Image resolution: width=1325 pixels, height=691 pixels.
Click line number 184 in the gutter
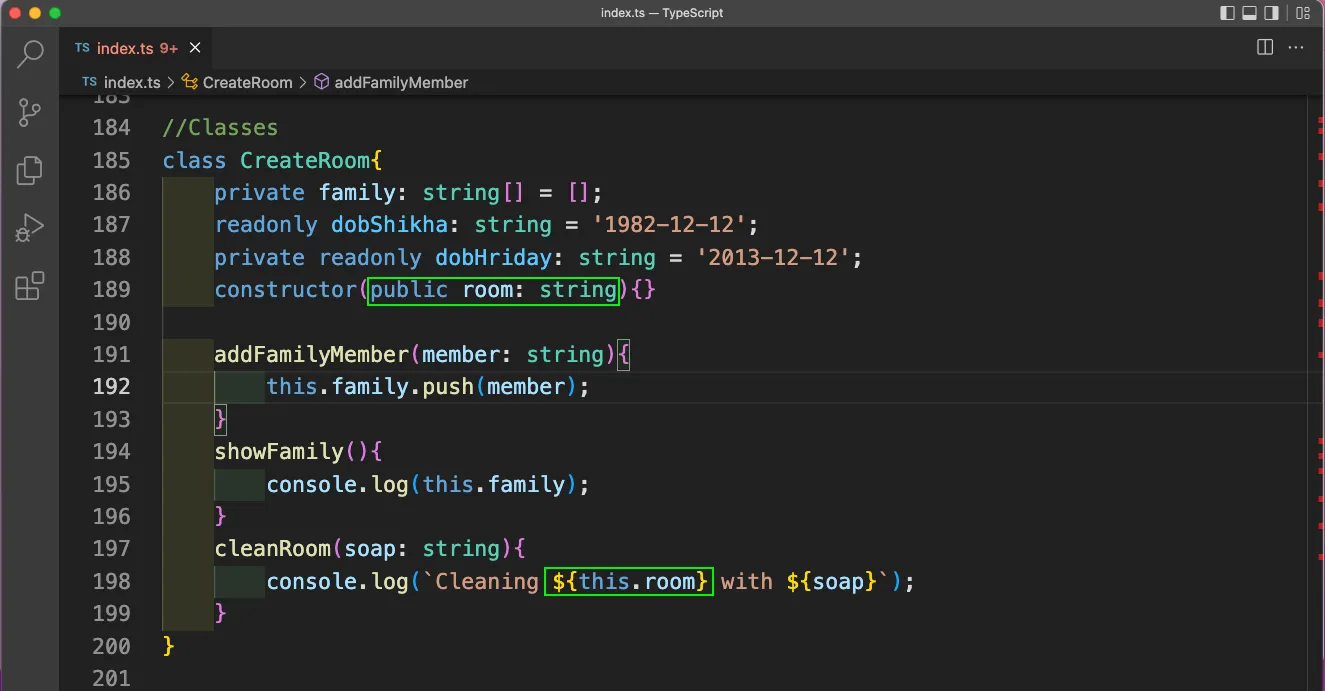point(111,128)
